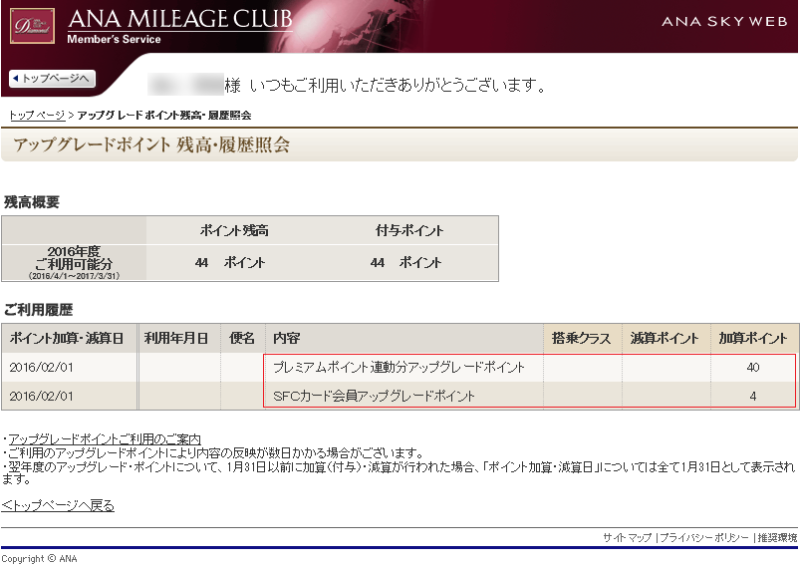This screenshot has height=568, width=800.
Task: Click the トップページへ back button
Action: click(x=52, y=79)
